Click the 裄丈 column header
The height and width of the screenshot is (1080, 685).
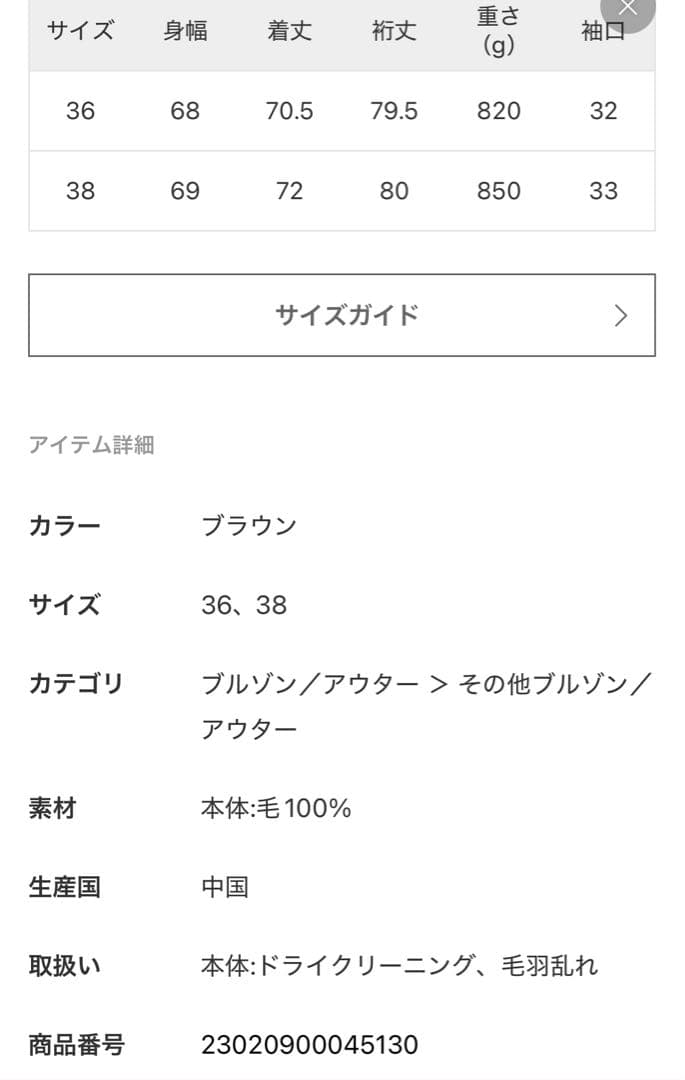click(394, 31)
